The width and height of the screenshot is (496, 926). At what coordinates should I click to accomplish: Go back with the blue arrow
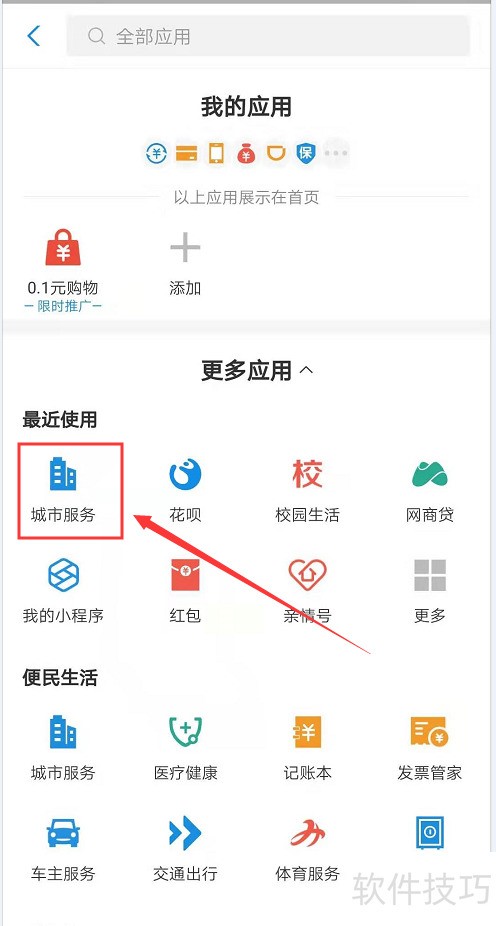click(x=34, y=36)
